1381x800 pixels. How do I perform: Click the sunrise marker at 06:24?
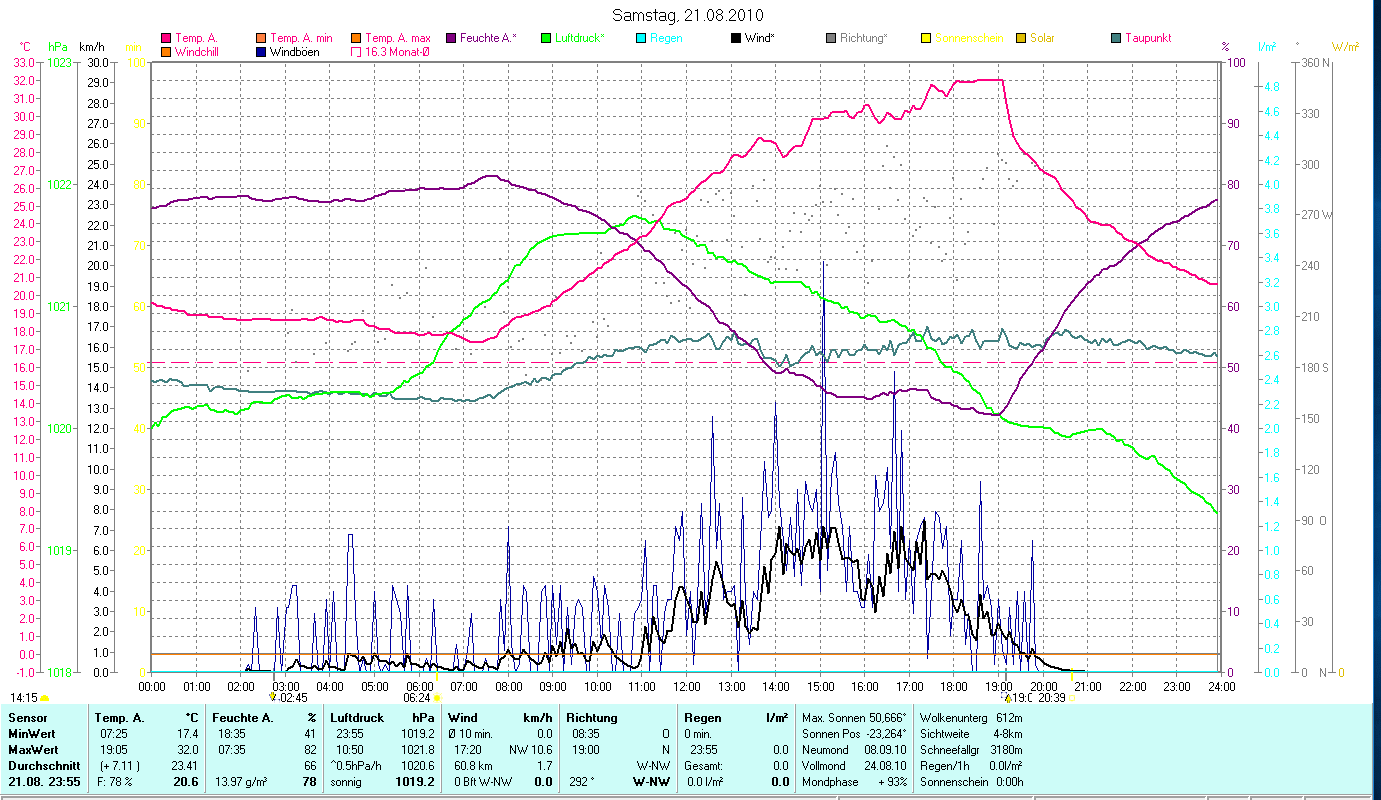pyautogui.click(x=437, y=697)
